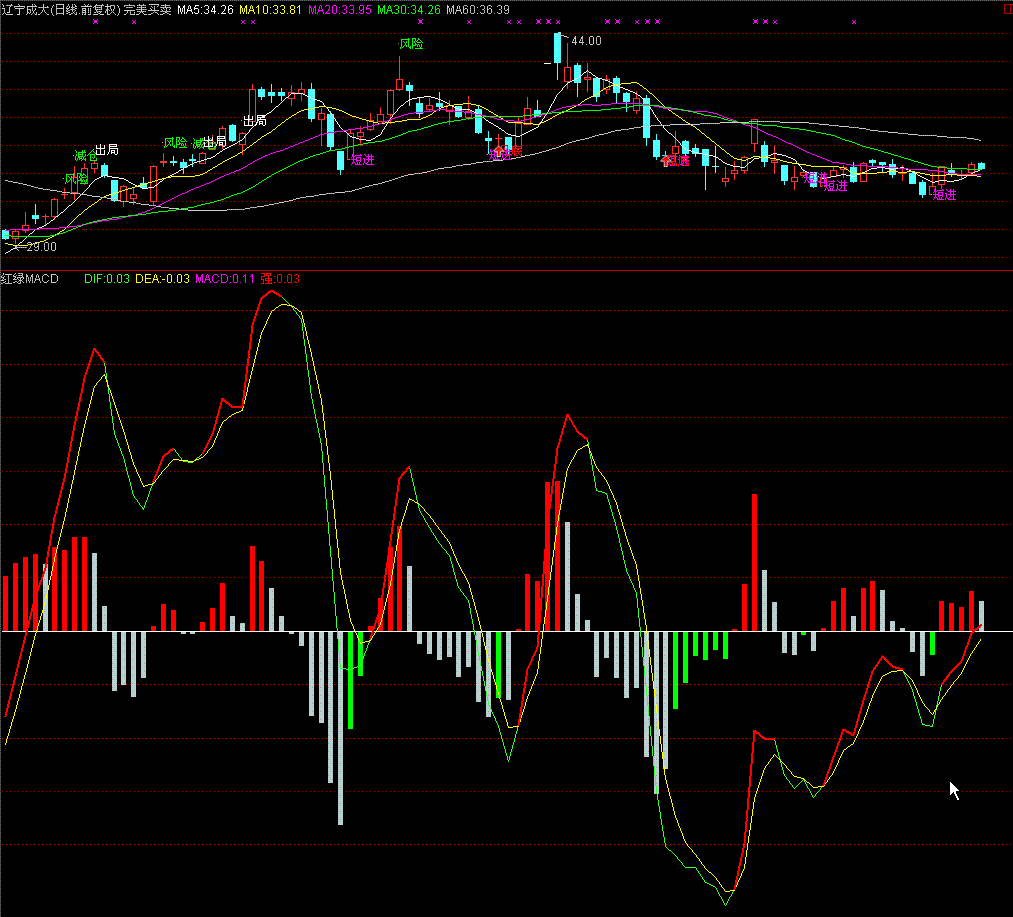
Task: Click the yellow DEA:-0.03 reading
Action: point(162,279)
